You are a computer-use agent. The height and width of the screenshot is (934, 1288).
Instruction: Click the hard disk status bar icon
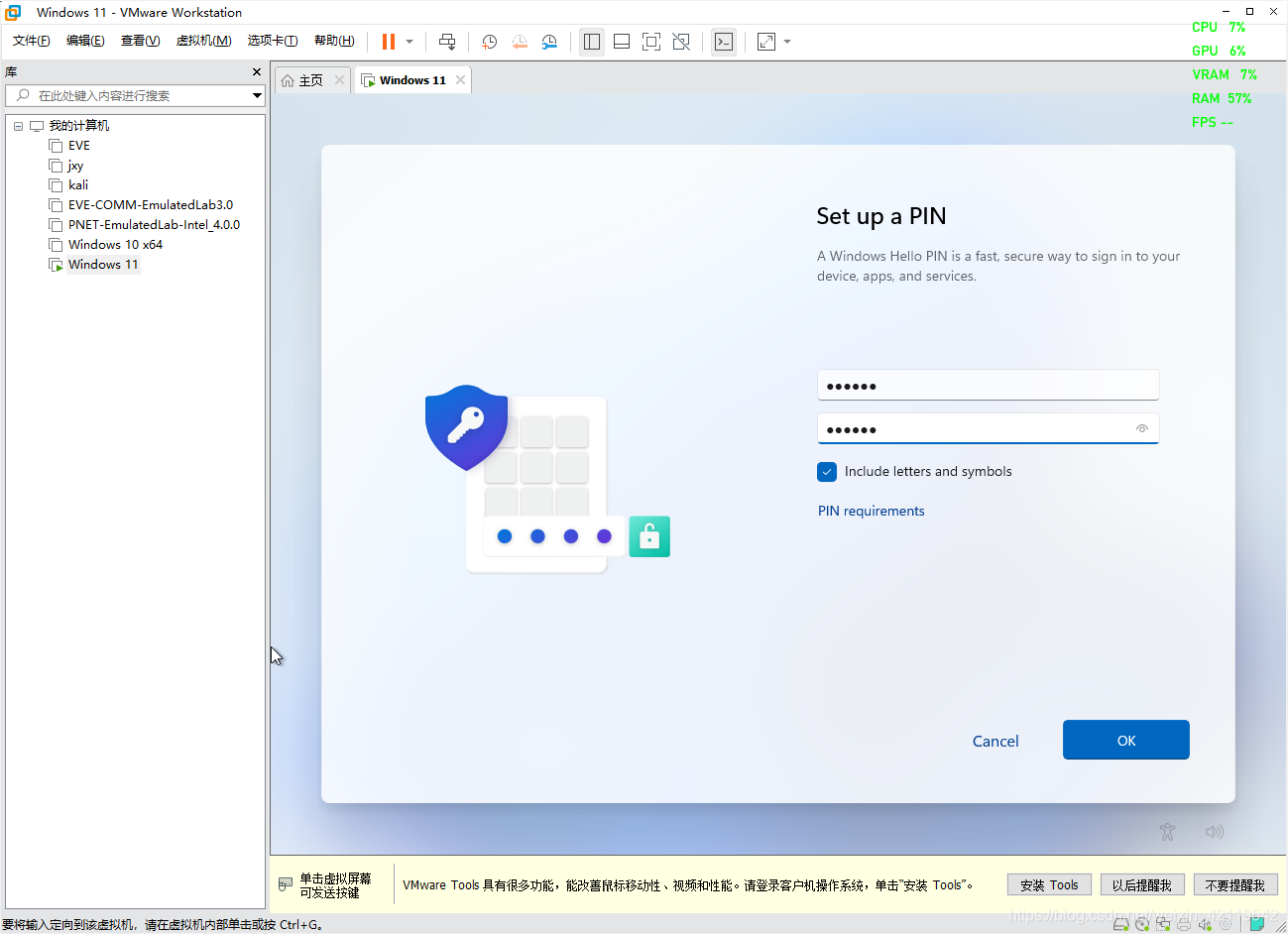coord(1121,924)
